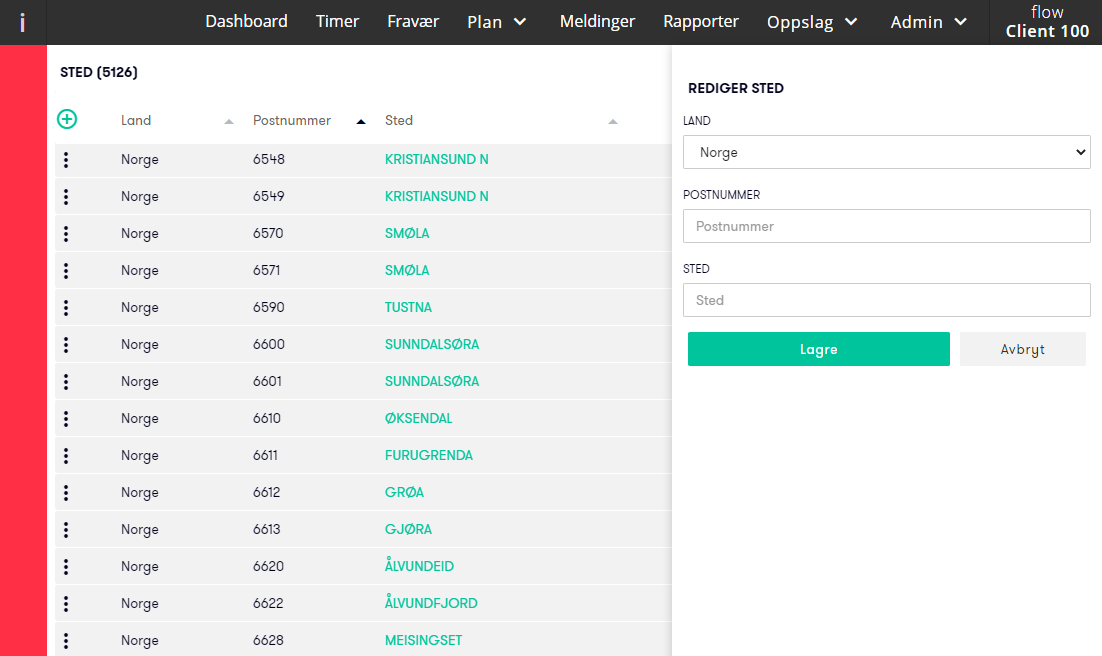
Task: Click the Land column header
Action: [x=136, y=120]
